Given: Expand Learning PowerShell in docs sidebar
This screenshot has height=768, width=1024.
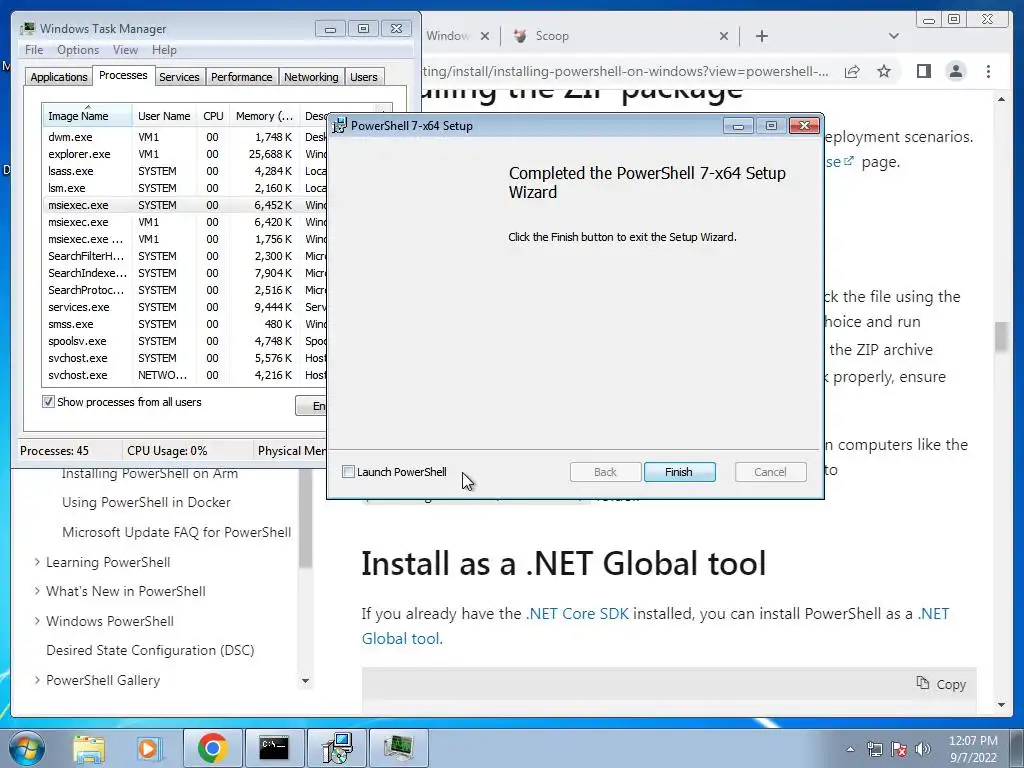Looking at the screenshot, I should [x=37, y=562].
